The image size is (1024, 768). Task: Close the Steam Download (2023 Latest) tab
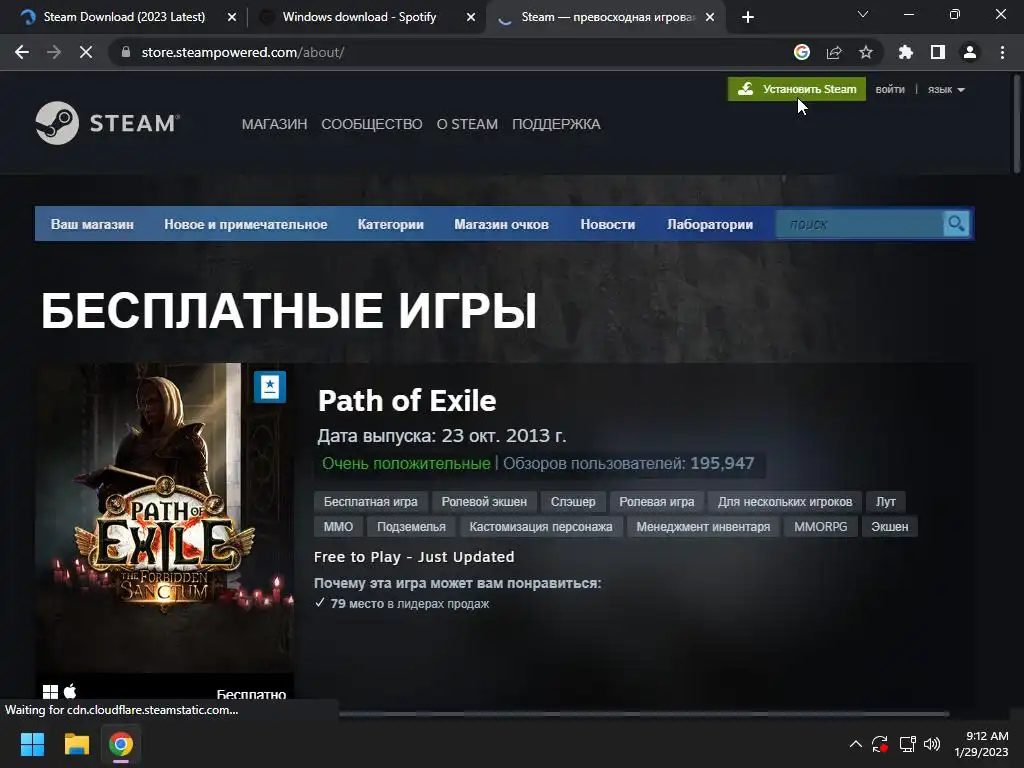pyautogui.click(x=232, y=17)
